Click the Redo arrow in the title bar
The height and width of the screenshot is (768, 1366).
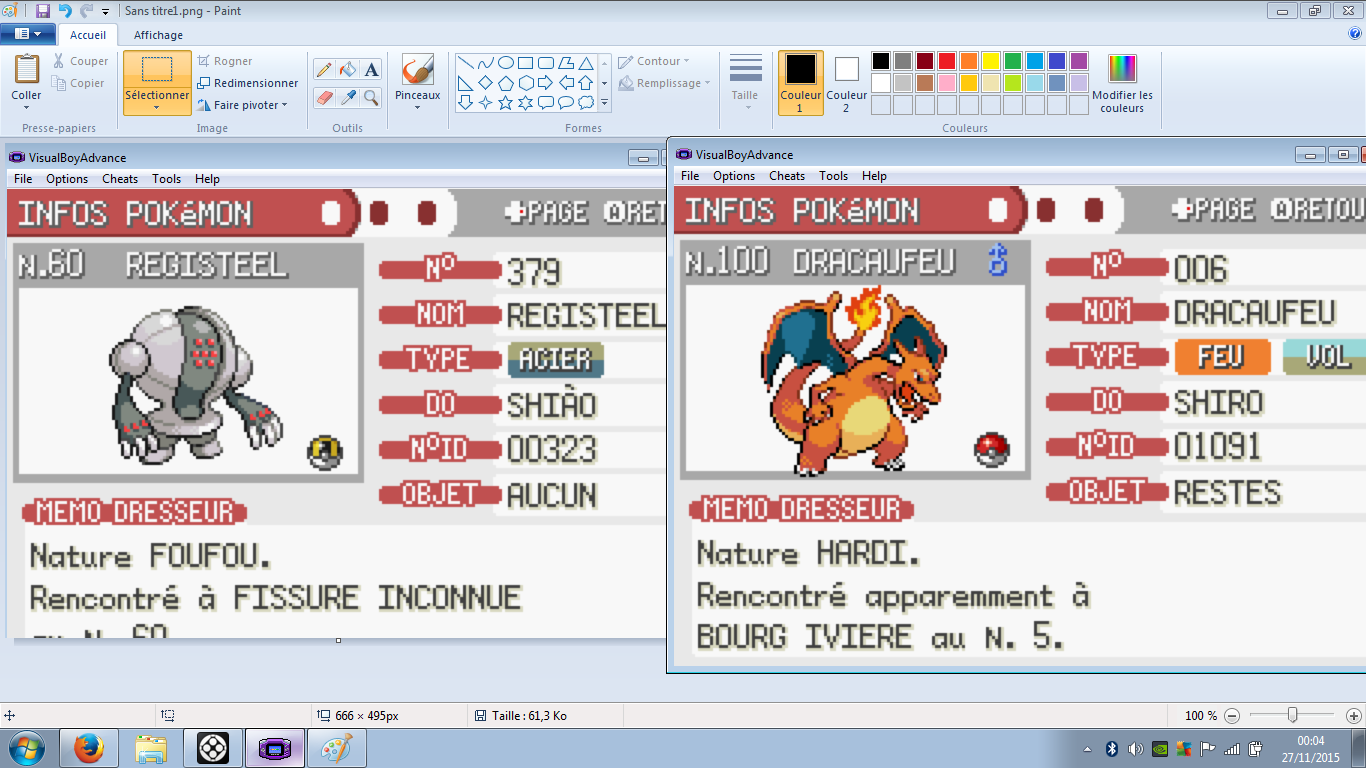coord(86,11)
